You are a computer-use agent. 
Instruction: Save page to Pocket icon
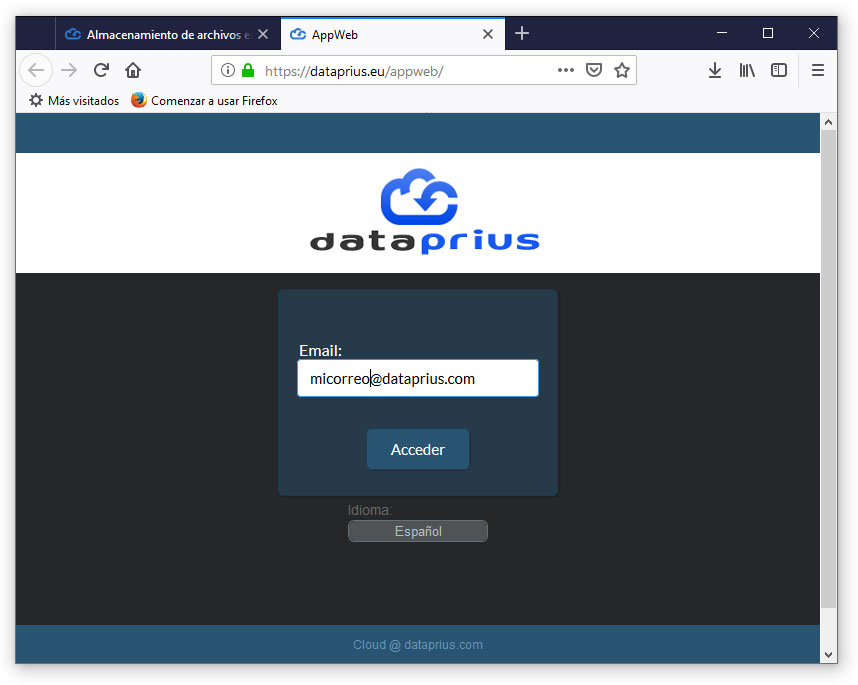click(x=594, y=70)
